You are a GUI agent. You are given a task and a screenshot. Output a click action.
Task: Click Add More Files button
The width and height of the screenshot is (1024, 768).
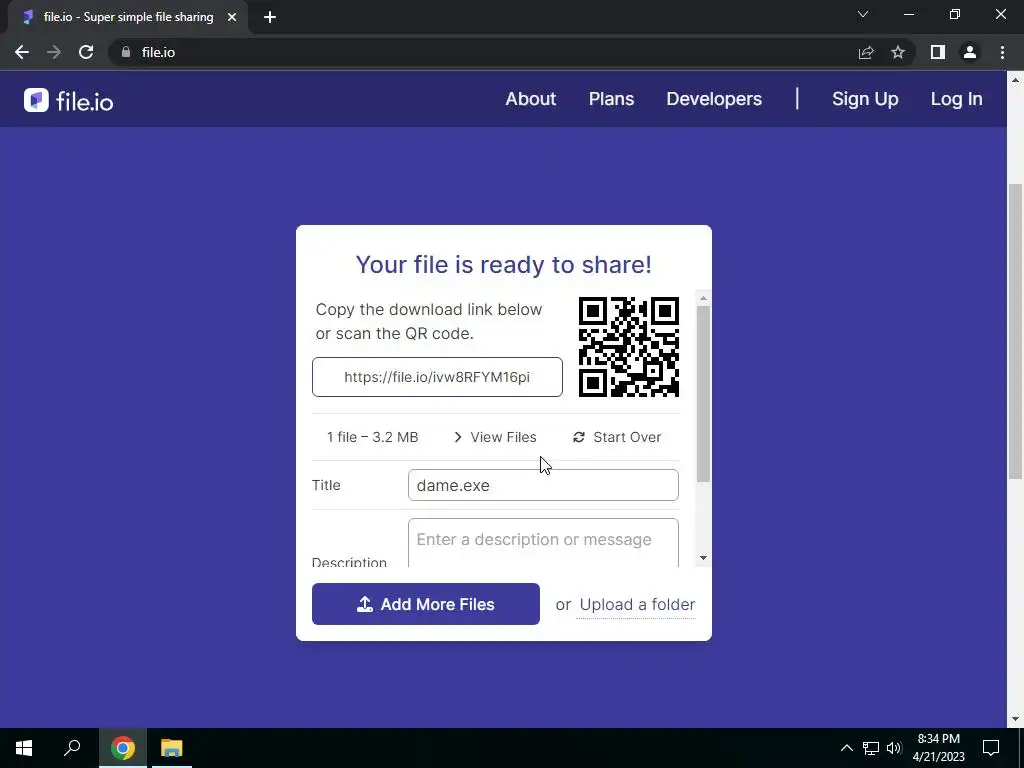(x=426, y=604)
